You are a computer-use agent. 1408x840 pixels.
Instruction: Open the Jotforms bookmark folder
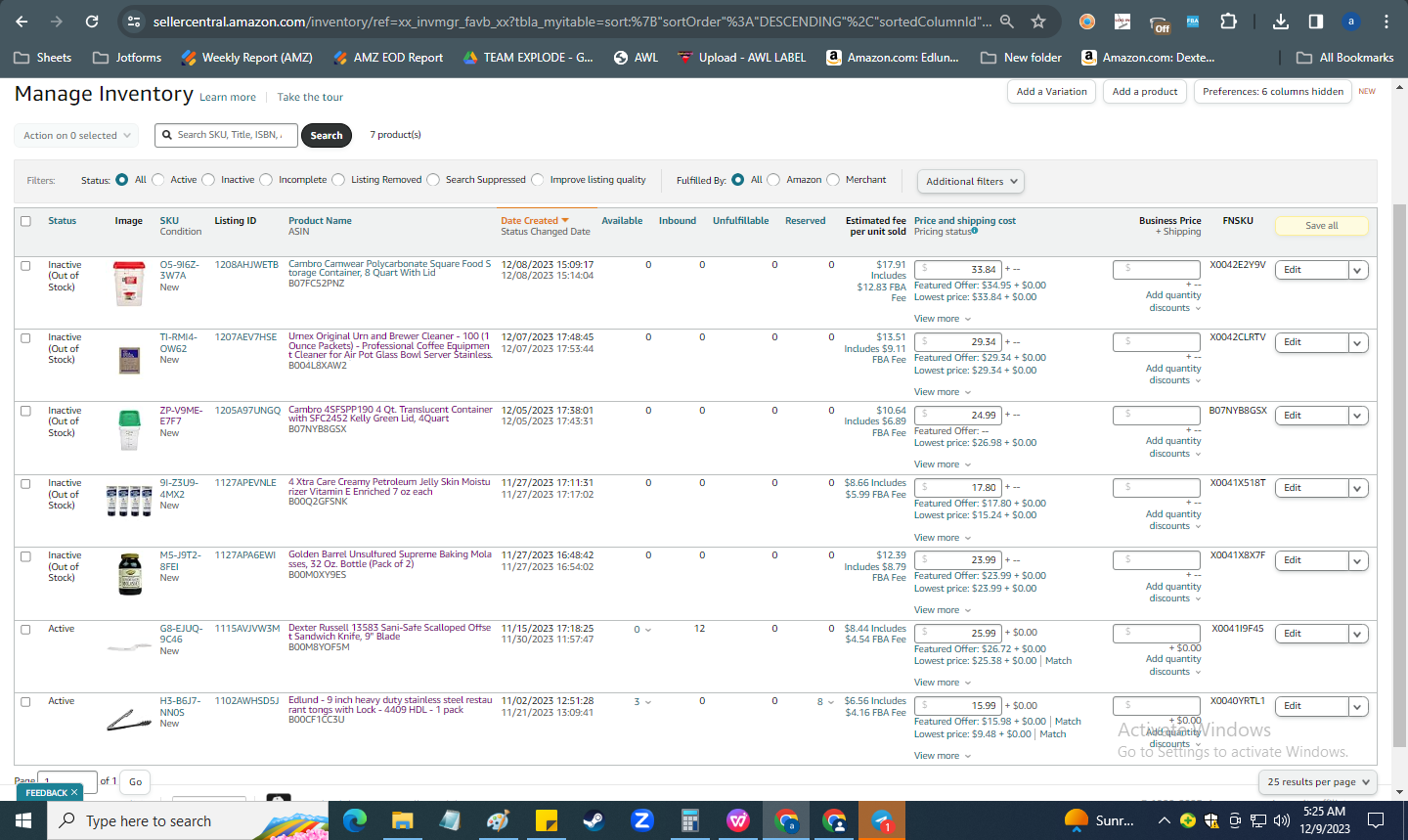[x=127, y=58]
